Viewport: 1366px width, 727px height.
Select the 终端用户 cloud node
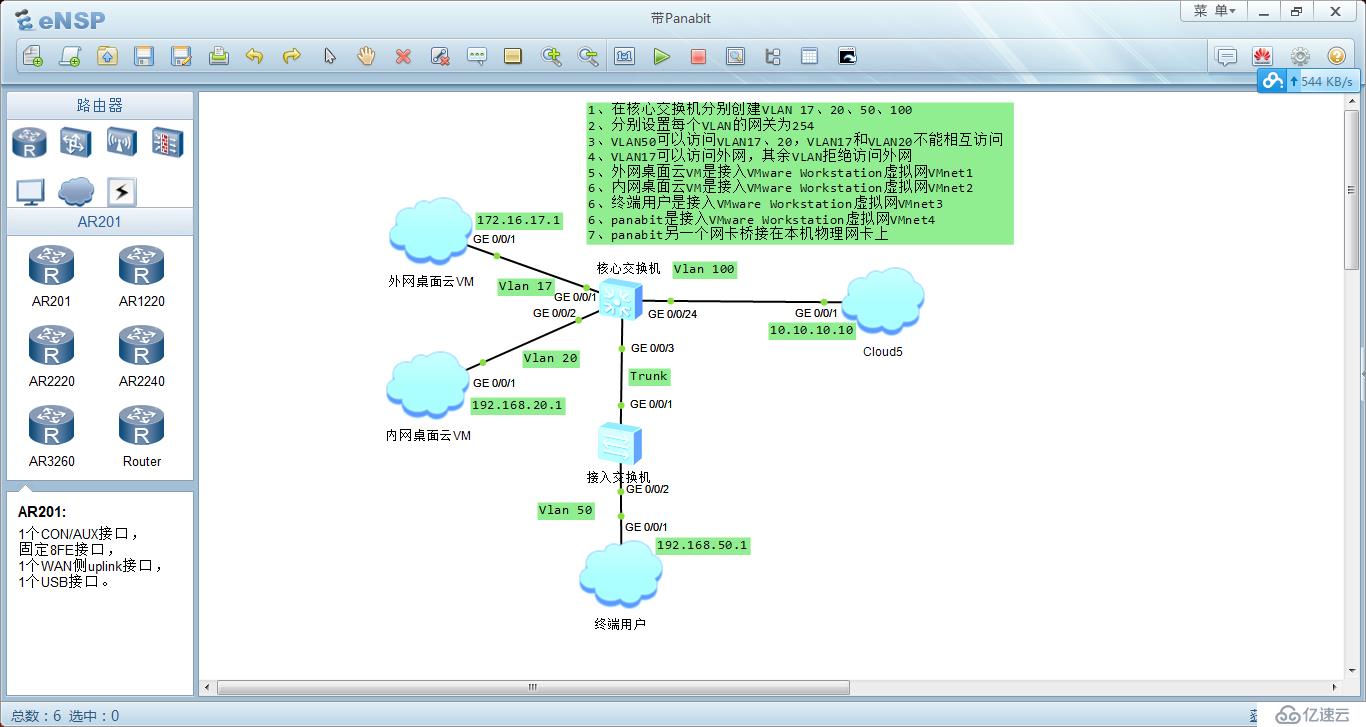pyautogui.click(x=620, y=575)
